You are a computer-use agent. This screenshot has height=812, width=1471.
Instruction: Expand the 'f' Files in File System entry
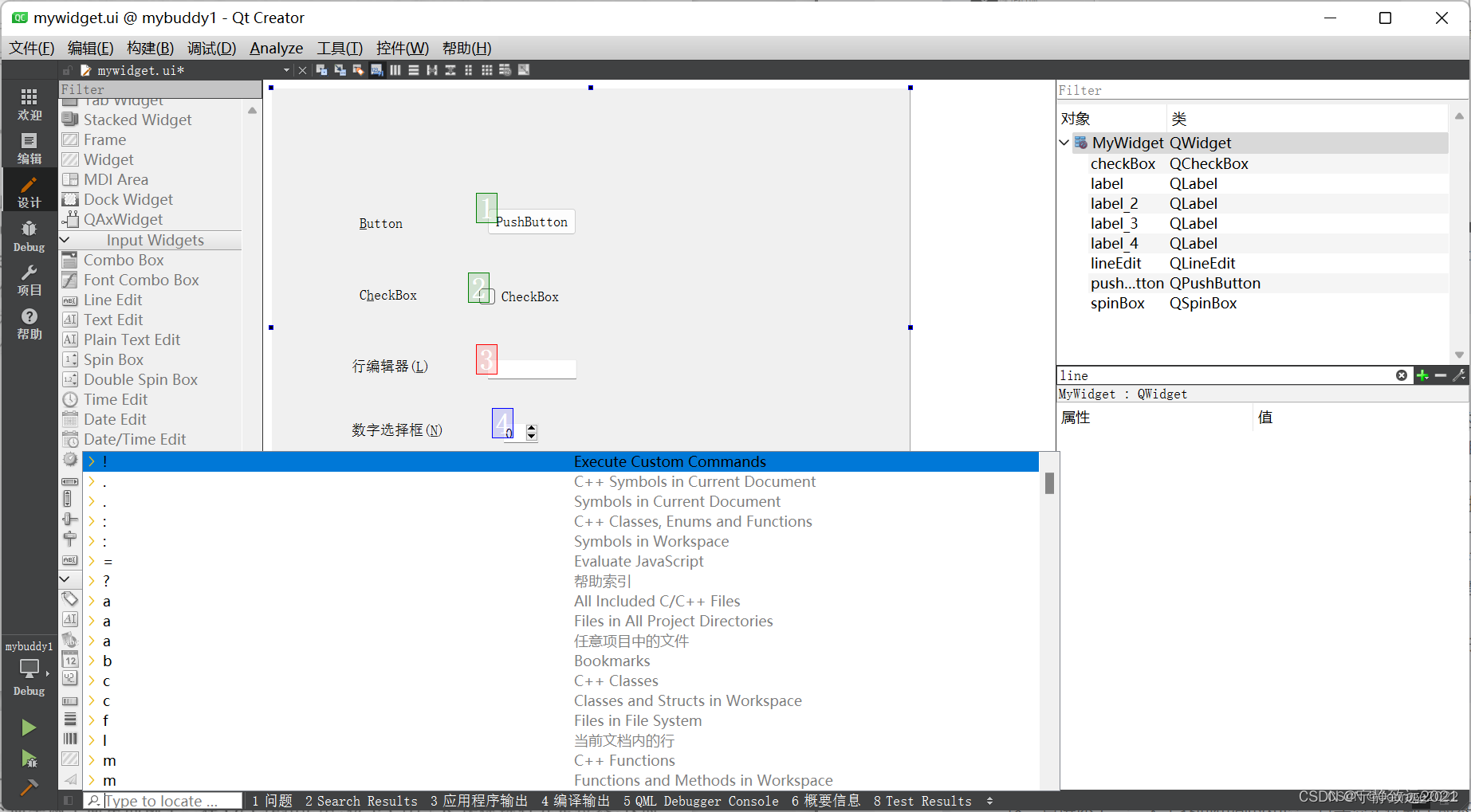[92, 720]
